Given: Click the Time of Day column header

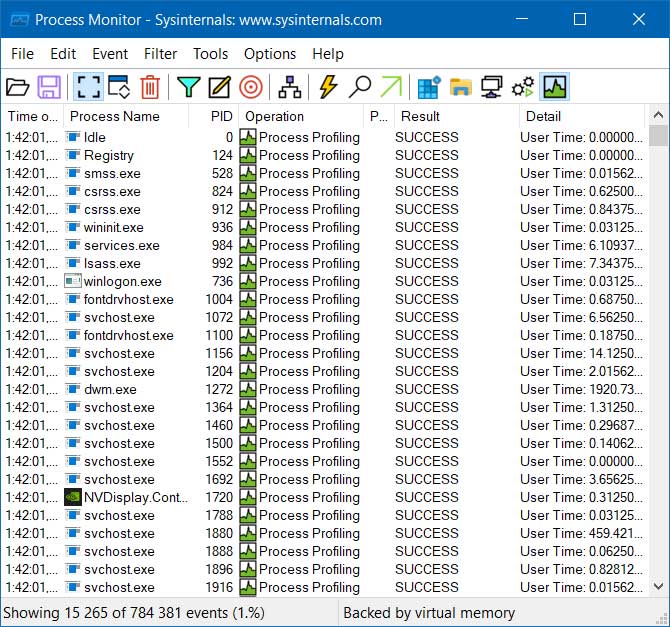Looking at the screenshot, I should pyautogui.click(x=32, y=116).
